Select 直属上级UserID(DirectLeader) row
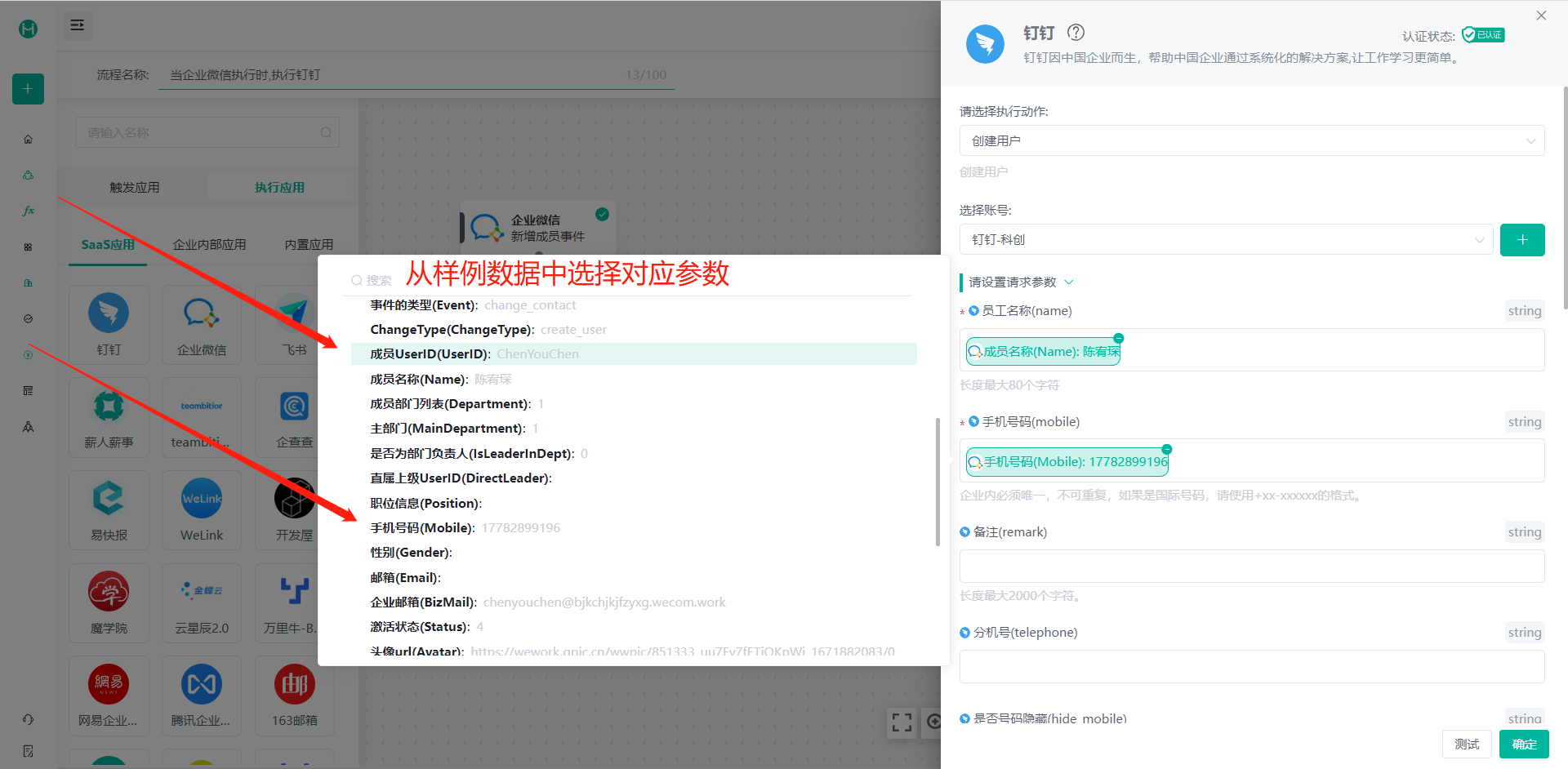 pyautogui.click(x=634, y=478)
